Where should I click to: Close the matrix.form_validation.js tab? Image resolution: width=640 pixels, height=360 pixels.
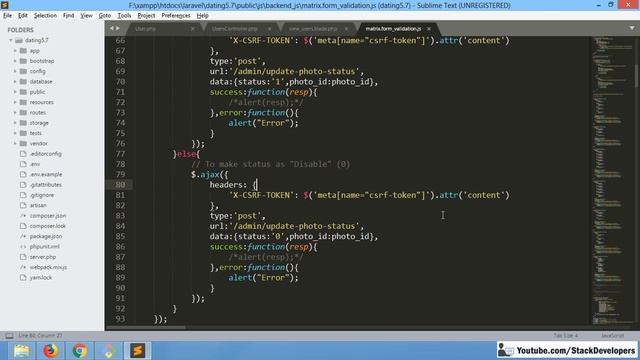click(x=429, y=29)
